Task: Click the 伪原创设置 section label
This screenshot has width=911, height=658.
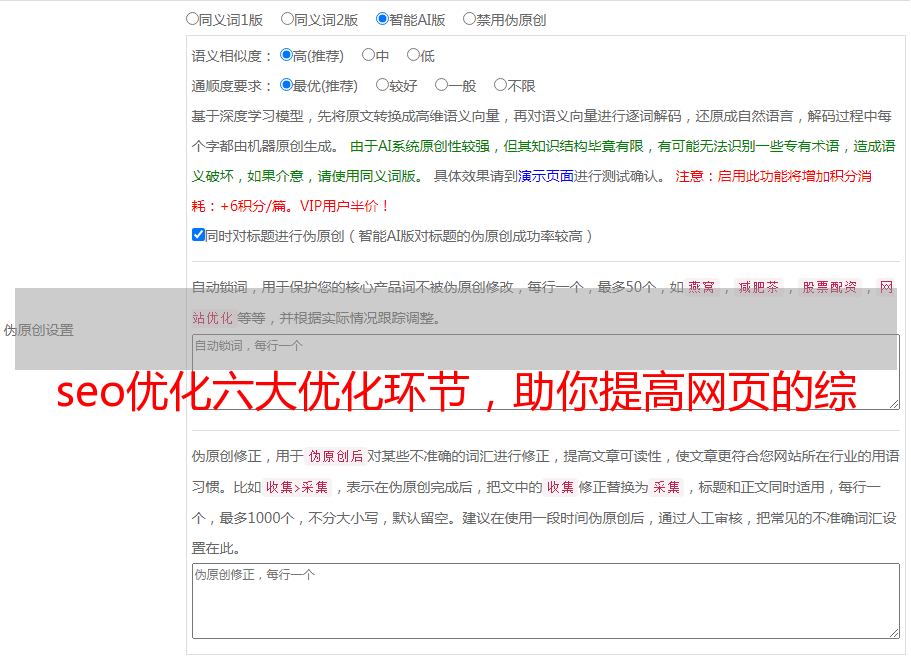Action: coord(39,330)
